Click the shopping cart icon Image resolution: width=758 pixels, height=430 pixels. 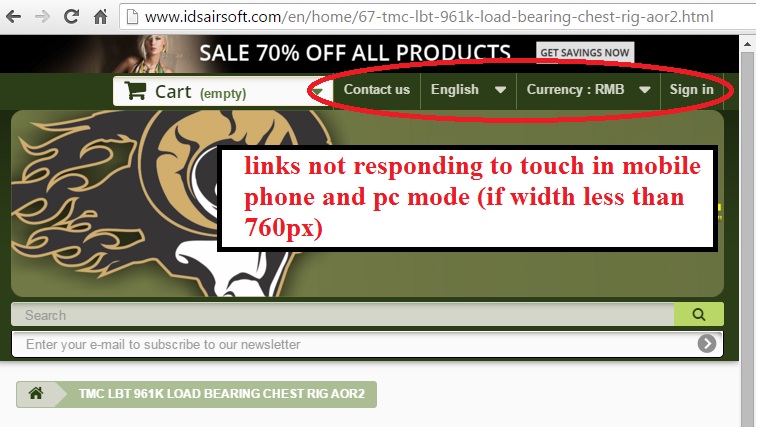135,90
